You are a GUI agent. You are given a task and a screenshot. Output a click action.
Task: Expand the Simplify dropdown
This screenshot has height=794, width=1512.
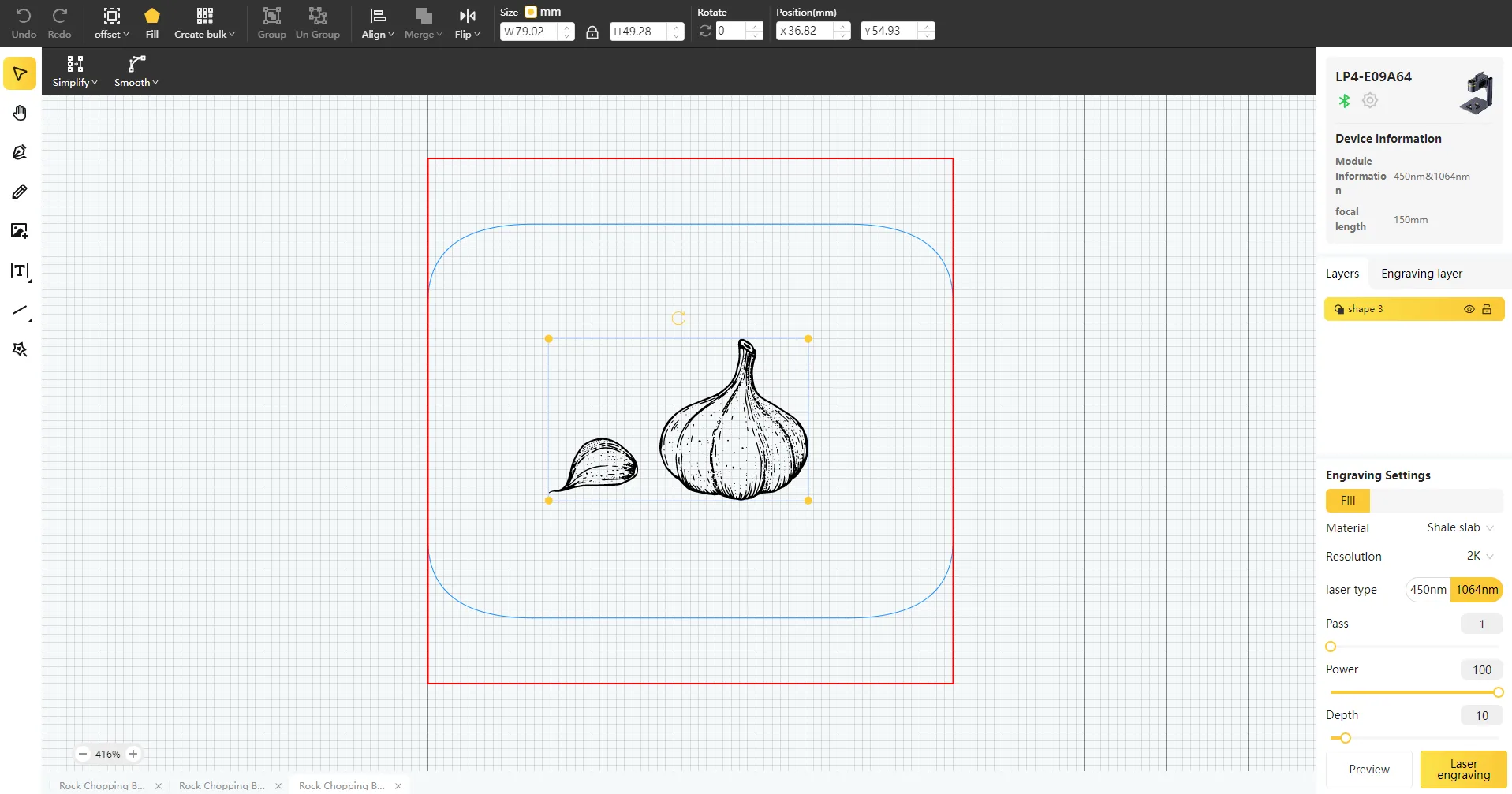coord(75,72)
